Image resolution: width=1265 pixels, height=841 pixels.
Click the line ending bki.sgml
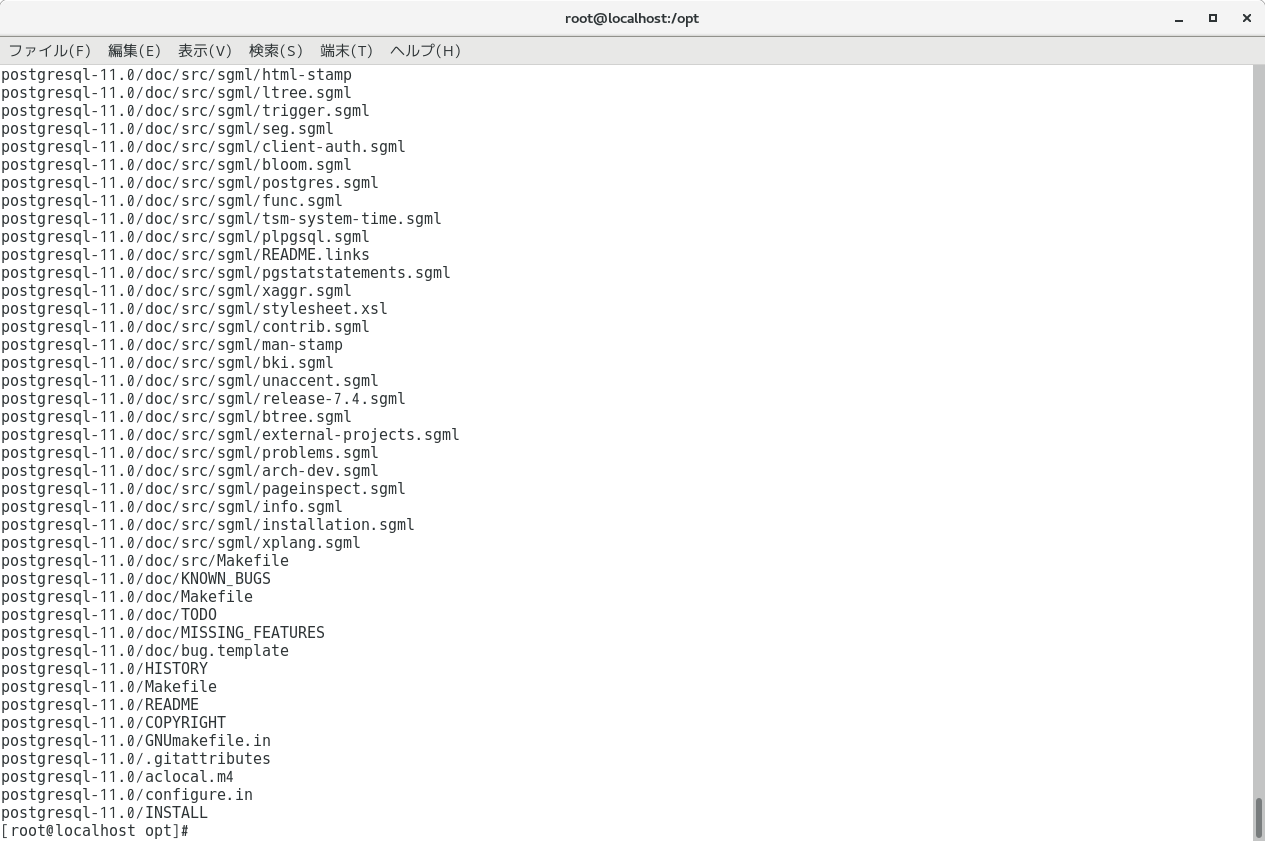168,363
